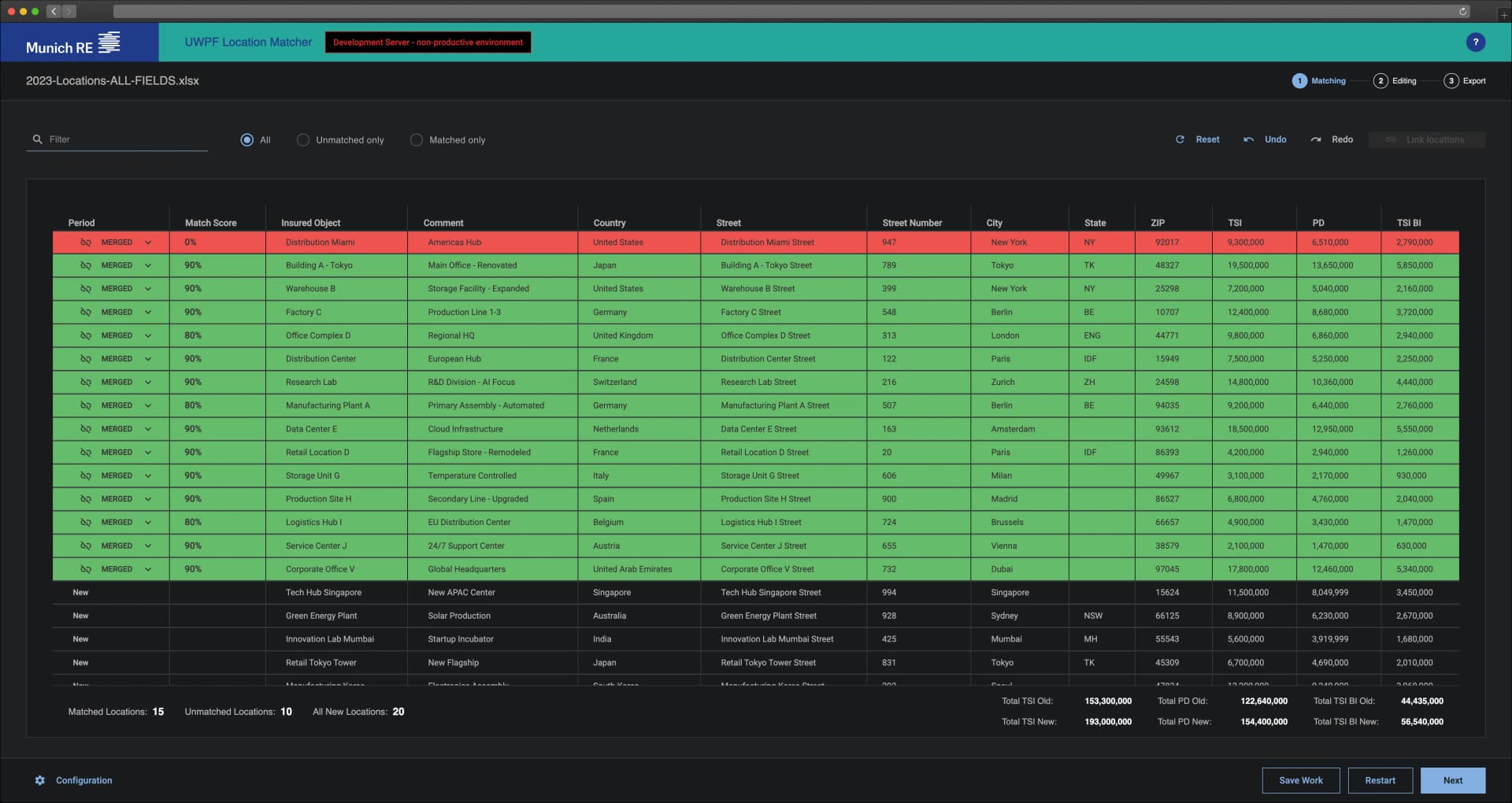This screenshot has width=1512, height=803.
Task: Expand the Logistics Hub I row chevron
Action: (x=147, y=523)
